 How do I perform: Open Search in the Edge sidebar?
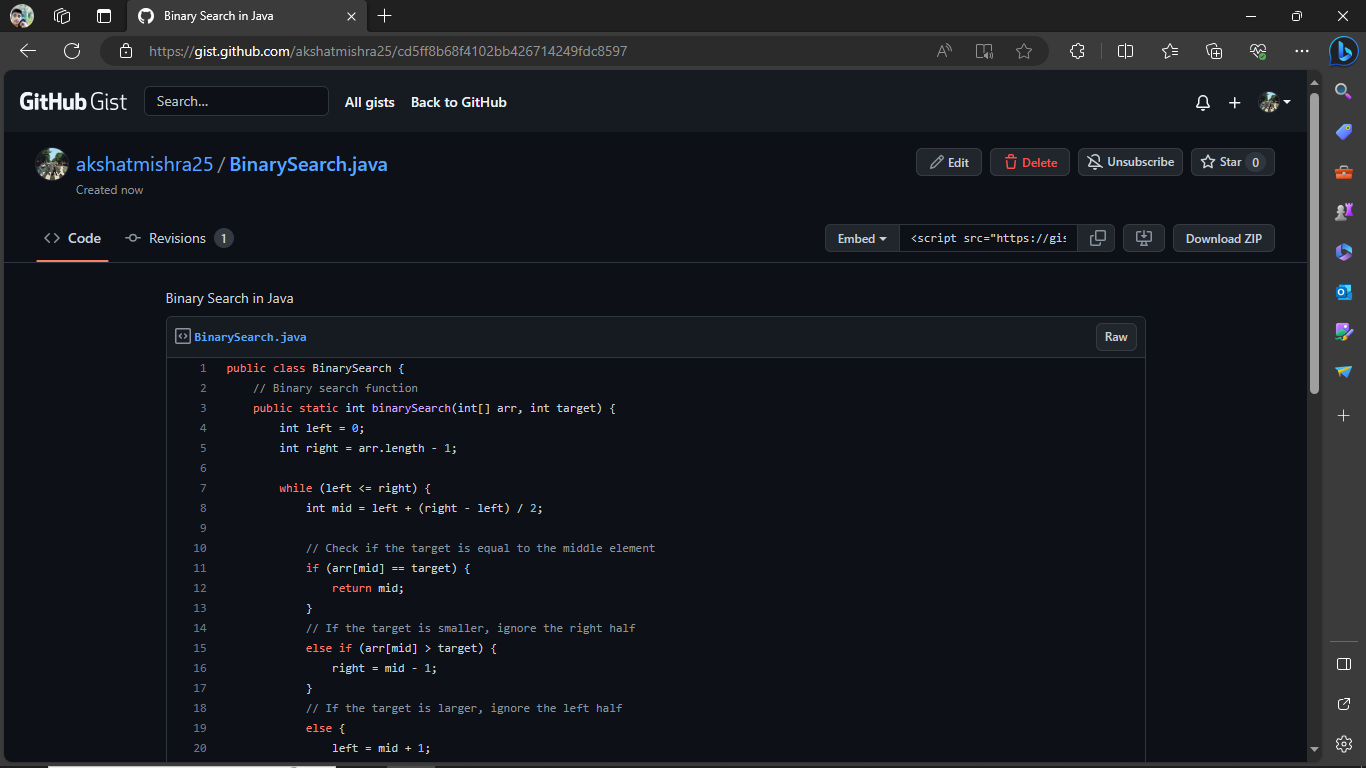(x=1343, y=91)
